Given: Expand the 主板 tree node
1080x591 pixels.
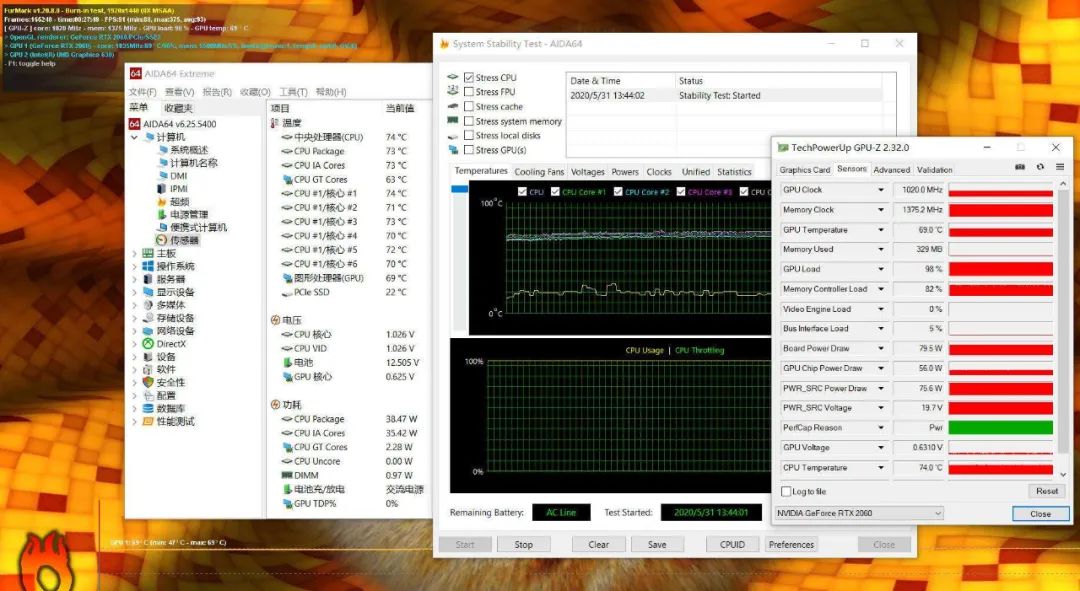Looking at the screenshot, I should (134, 253).
